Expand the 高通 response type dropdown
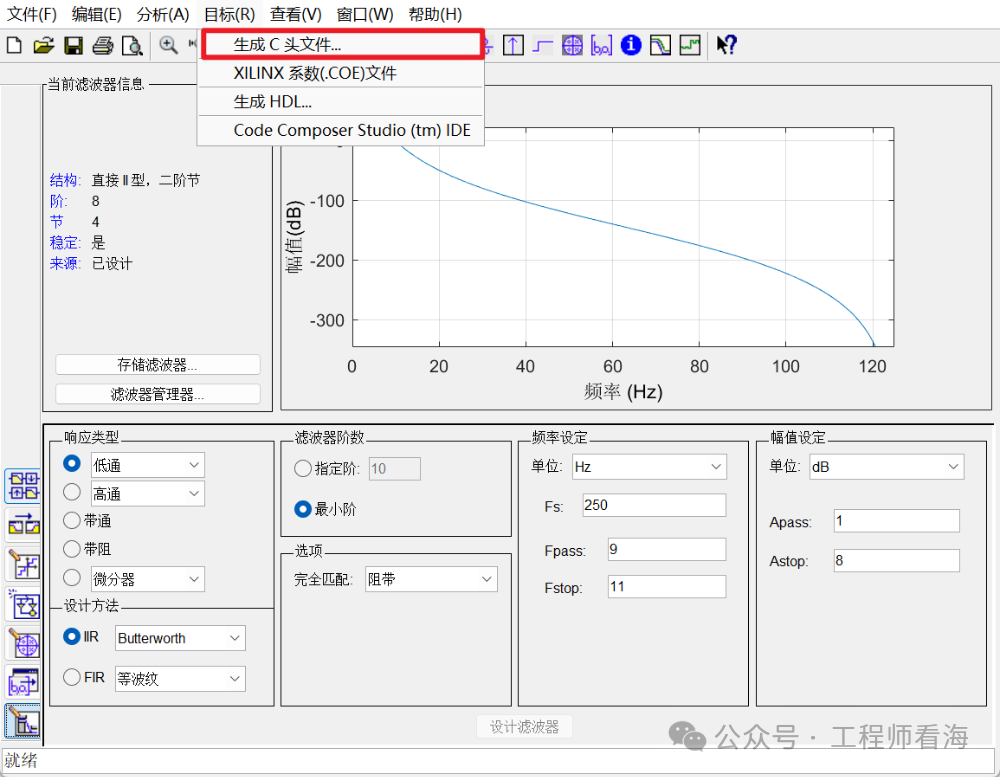Screen dimensions: 1000x777 click(x=147, y=494)
